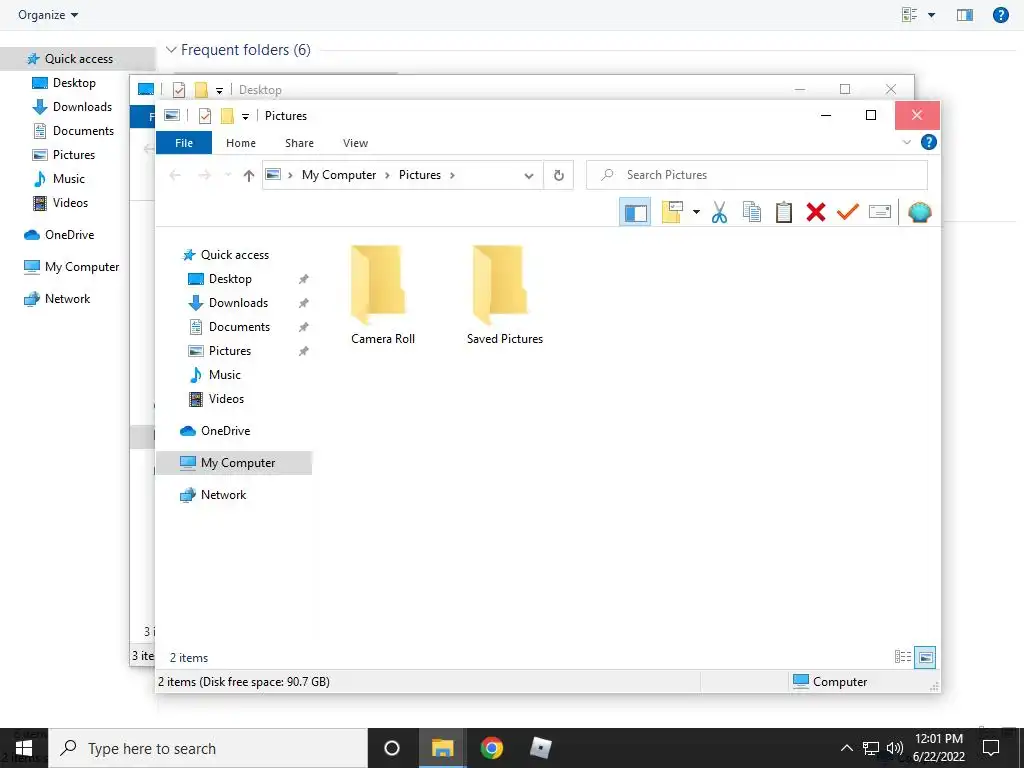
Task: Toggle the preview pane icon in background window
Action: coord(965,14)
